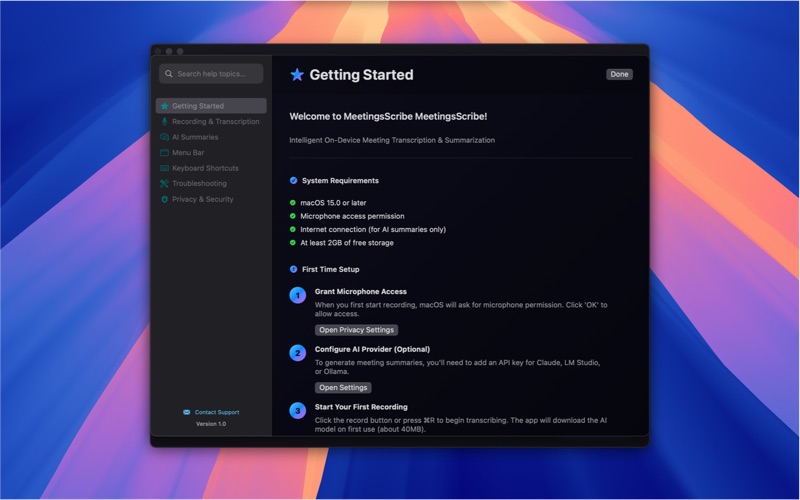The image size is (800, 500).
Task: Click the magnifying glass search icon
Action: point(168,74)
